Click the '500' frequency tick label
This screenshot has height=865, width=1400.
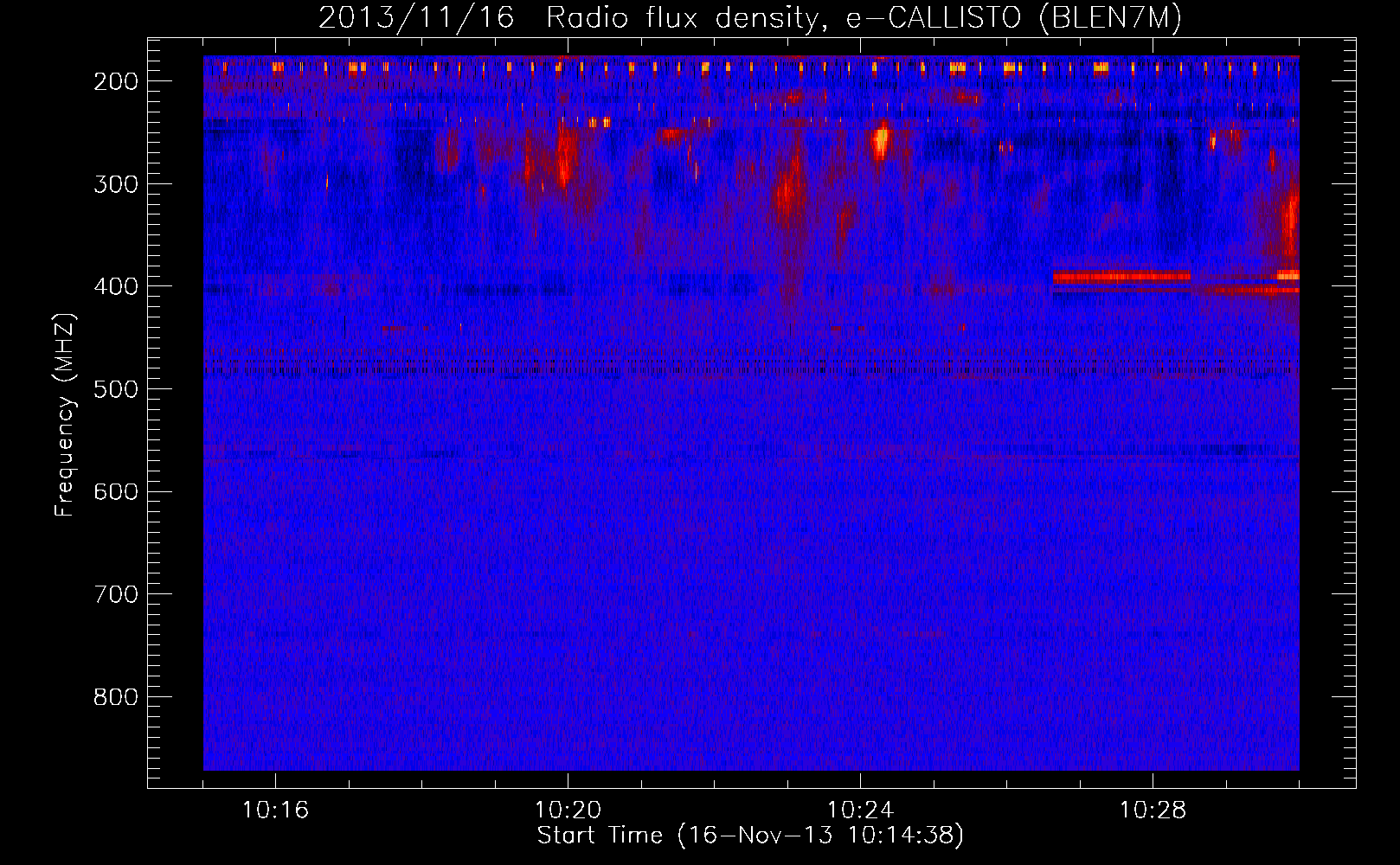(116, 389)
